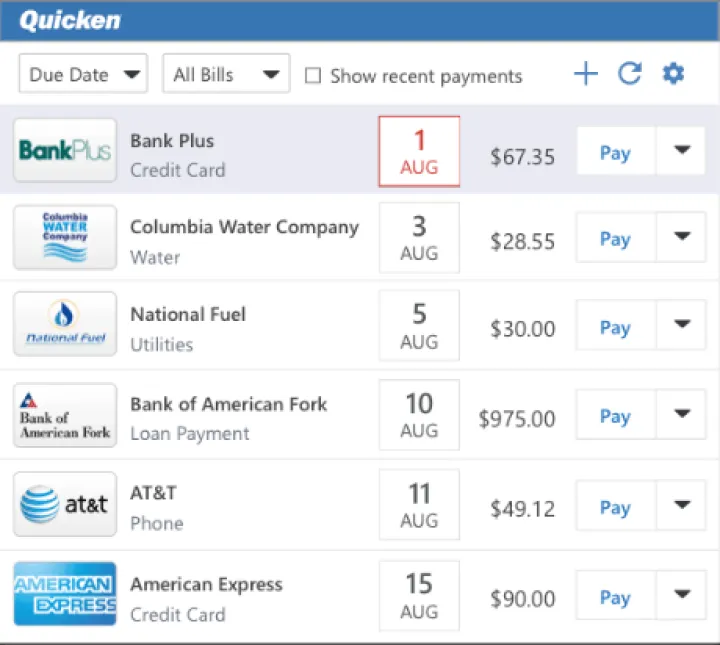The height and width of the screenshot is (645, 720).
Task: Click the American Express logo
Action: point(65,594)
